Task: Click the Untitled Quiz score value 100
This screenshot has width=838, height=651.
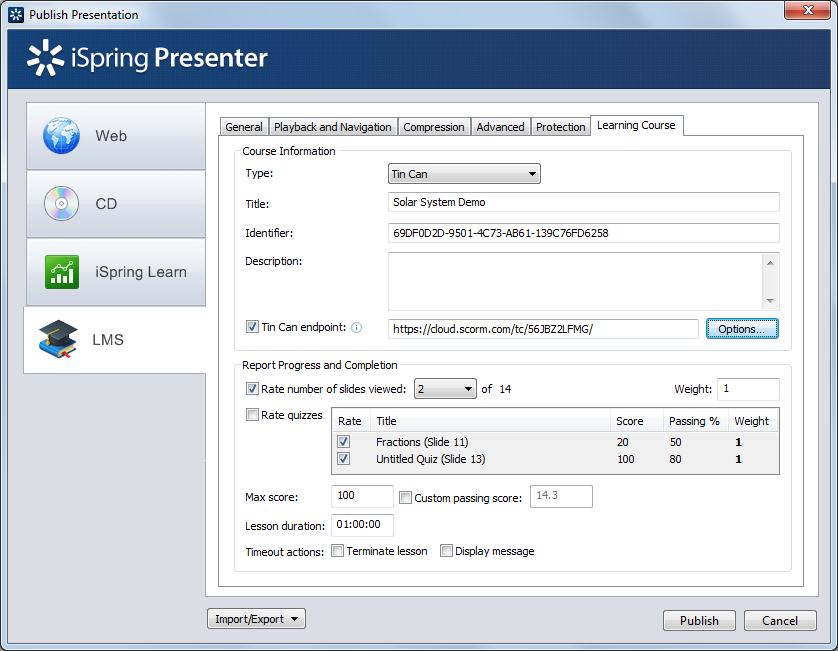Action: point(626,459)
